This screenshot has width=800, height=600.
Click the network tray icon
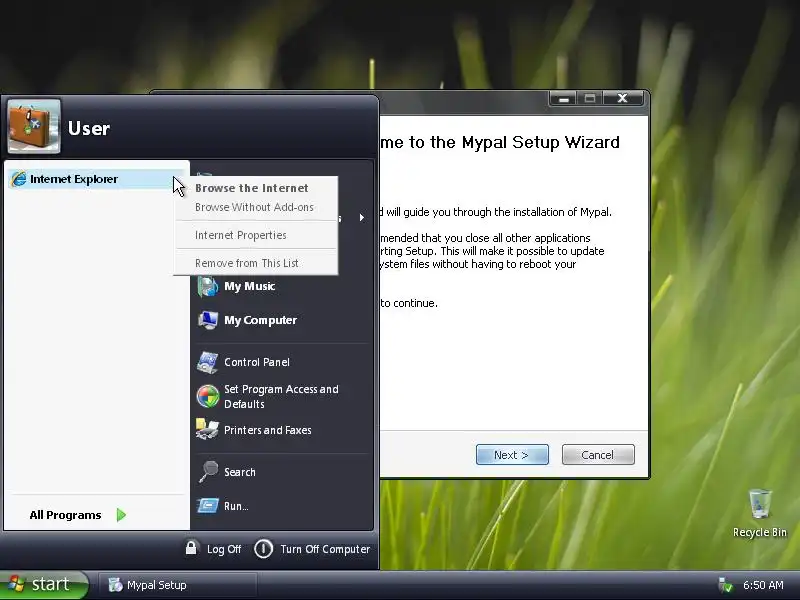tap(725, 585)
